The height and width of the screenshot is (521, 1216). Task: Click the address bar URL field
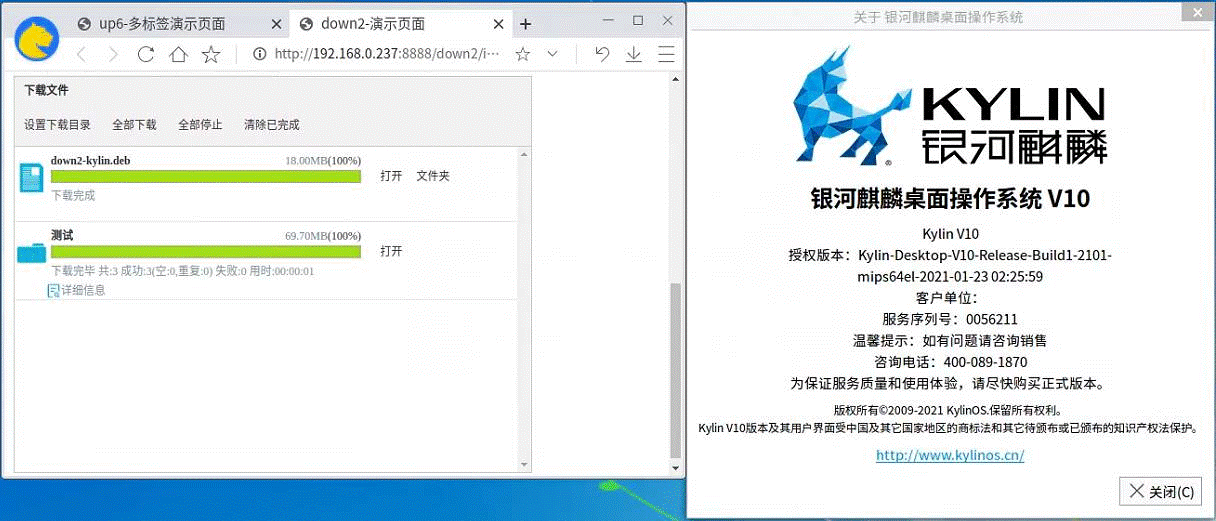pyautogui.click(x=386, y=54)
